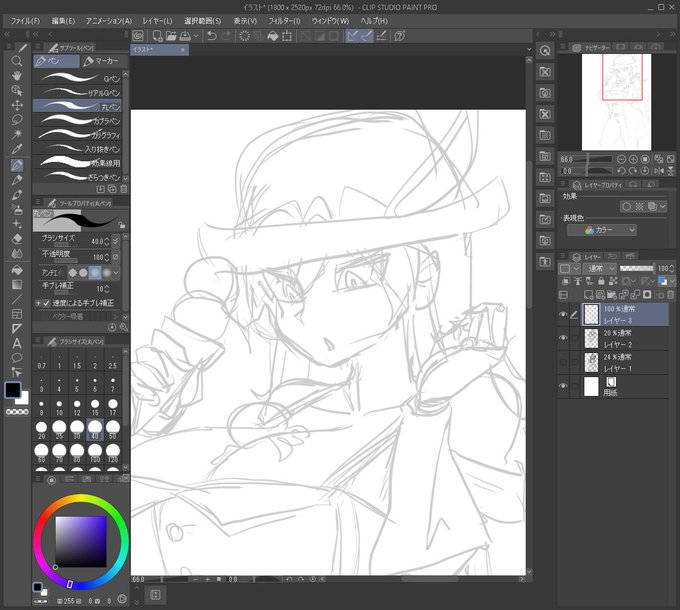Pick brush size 20 preset
680x610 pixels.
point(41,430)
